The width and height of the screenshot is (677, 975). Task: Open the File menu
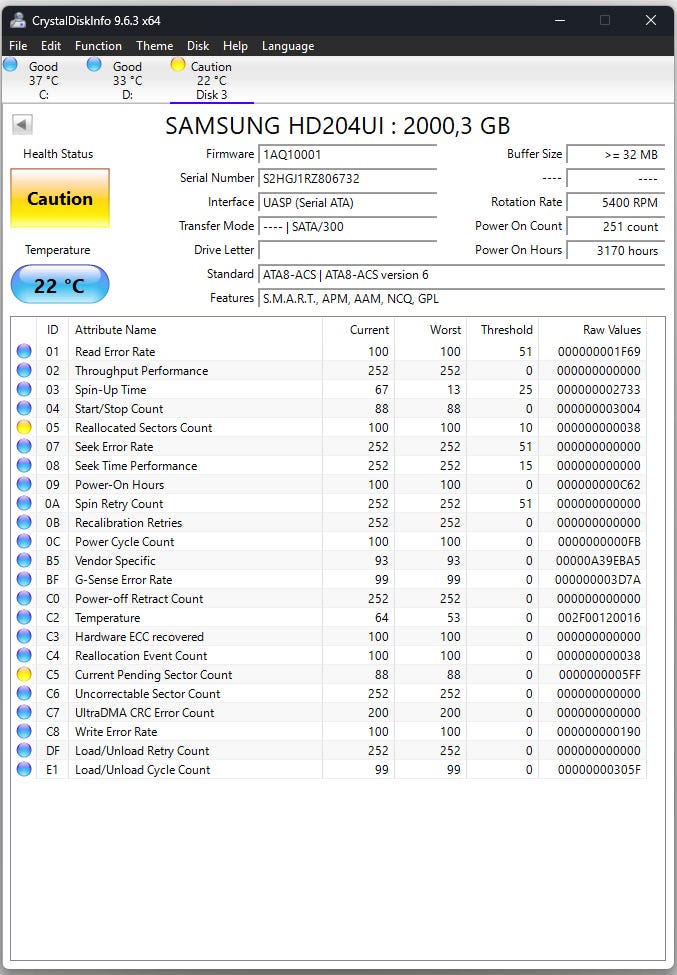(x=18, y=46)
